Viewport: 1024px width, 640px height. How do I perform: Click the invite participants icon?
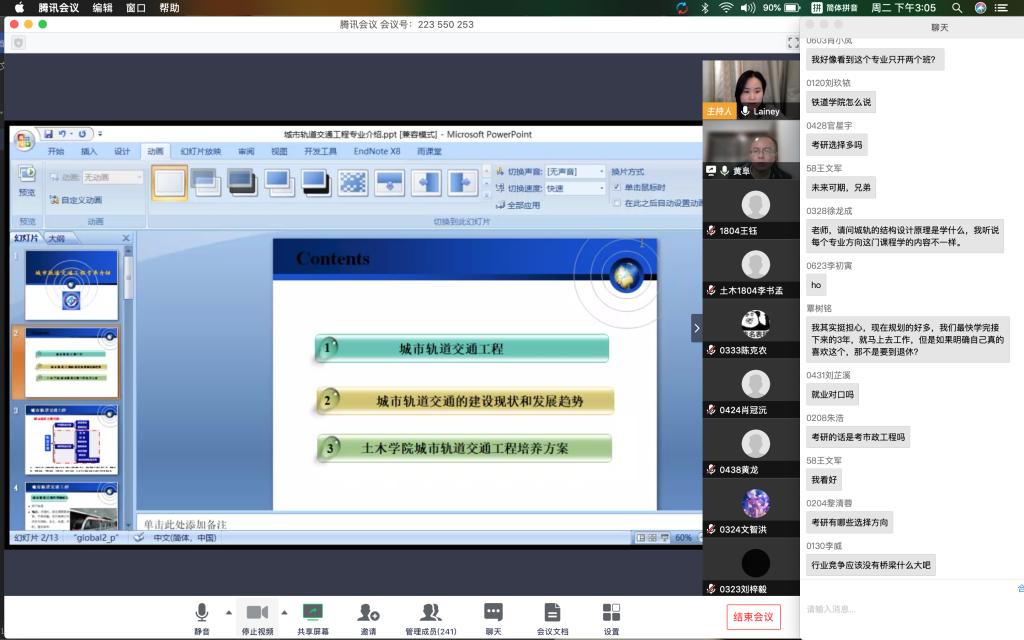369,614
